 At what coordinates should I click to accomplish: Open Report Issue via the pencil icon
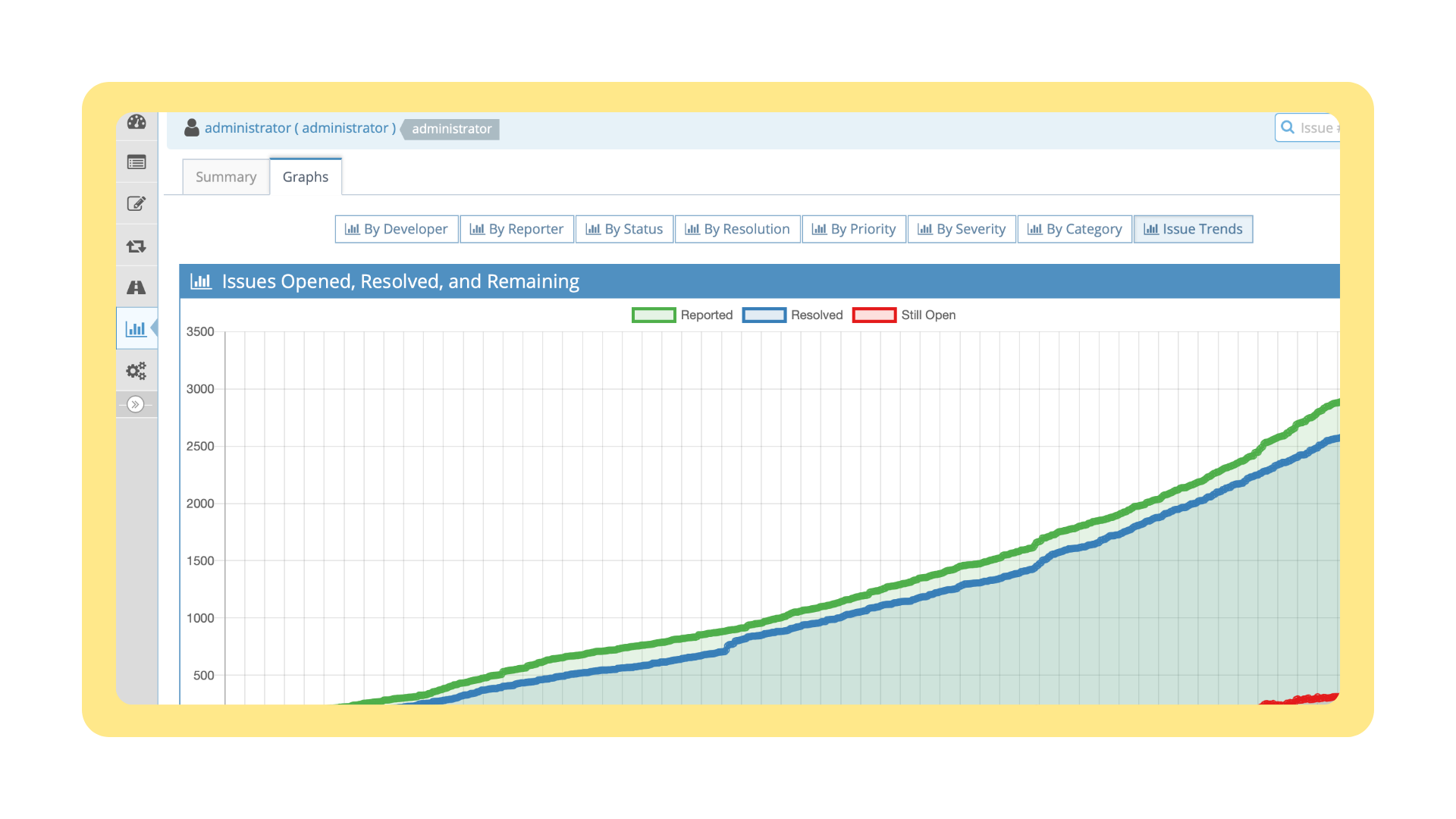[x=136, y=203]
